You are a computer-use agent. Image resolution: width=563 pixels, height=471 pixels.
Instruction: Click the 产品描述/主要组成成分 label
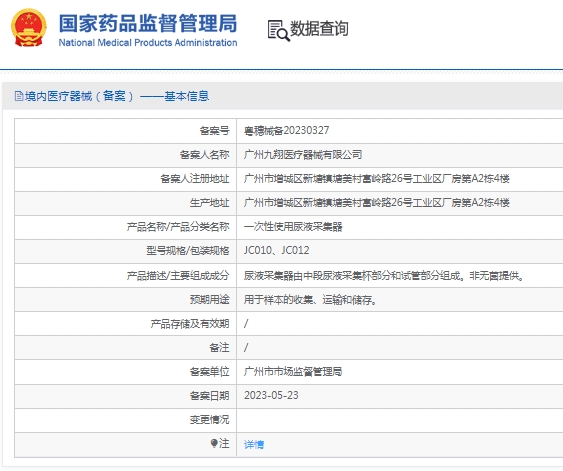[178, 276]
